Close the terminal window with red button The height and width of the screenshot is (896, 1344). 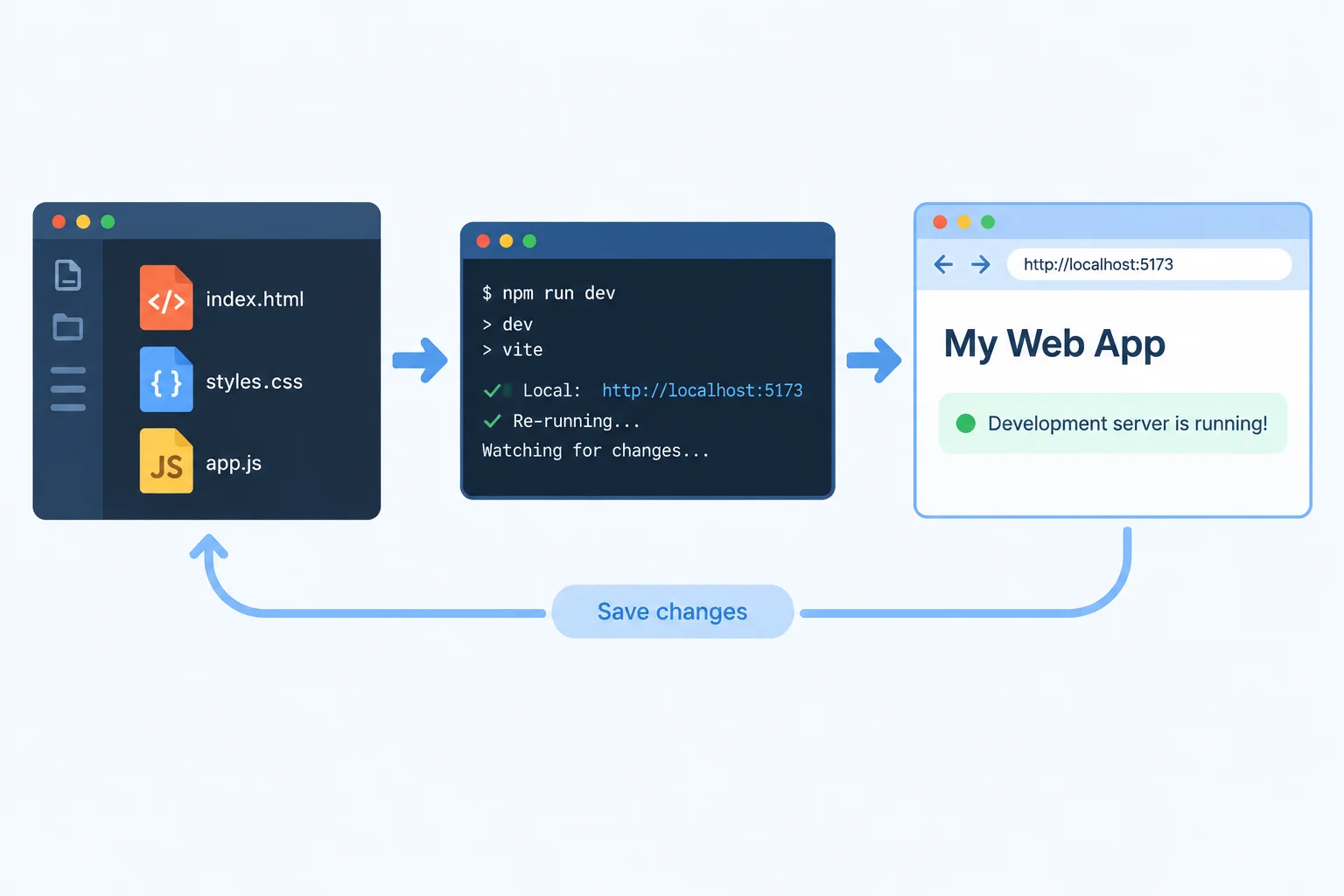pyautogui.click(x=483, y=241)
